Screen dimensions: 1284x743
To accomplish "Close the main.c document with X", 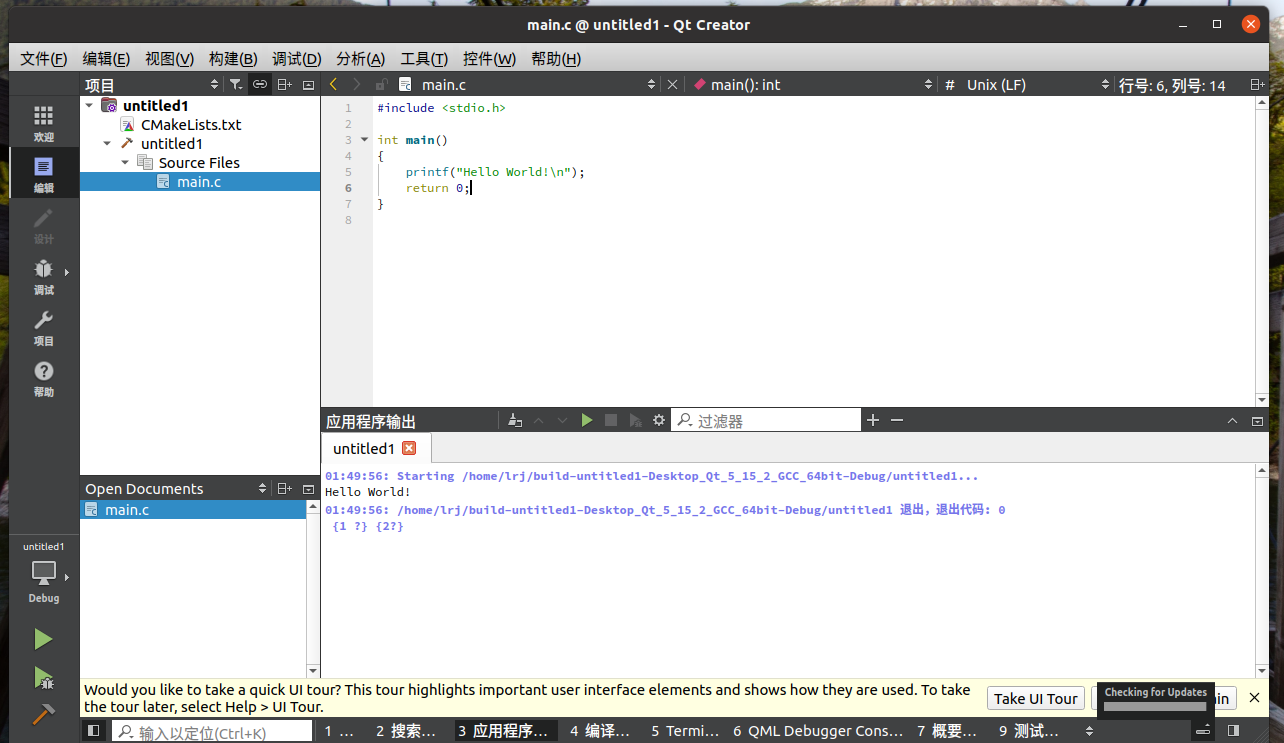I will tap(672, 85).
